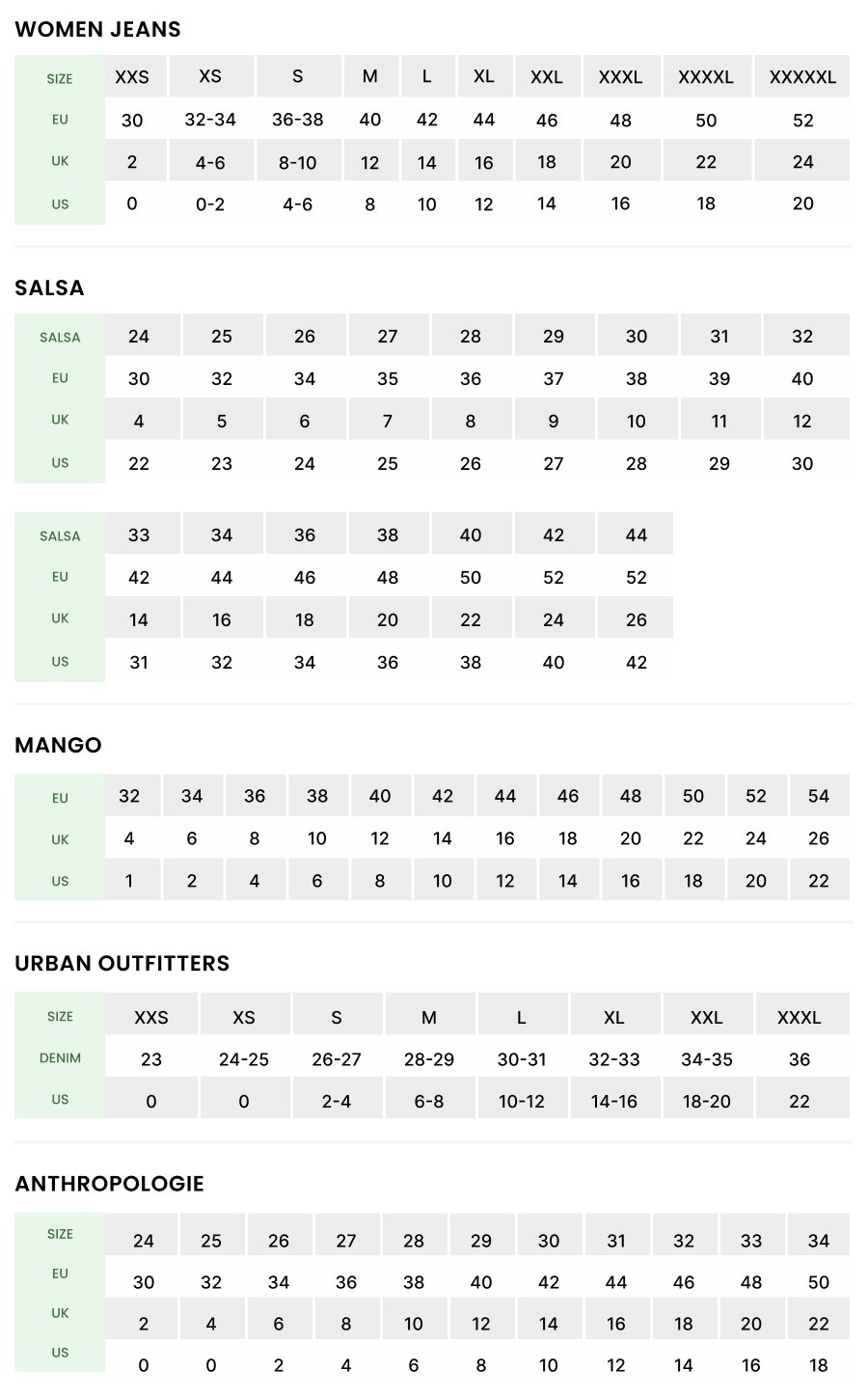Click the 28-29 denim size cell
This screenshot has height=1398, width=868.
point(429,1059)
